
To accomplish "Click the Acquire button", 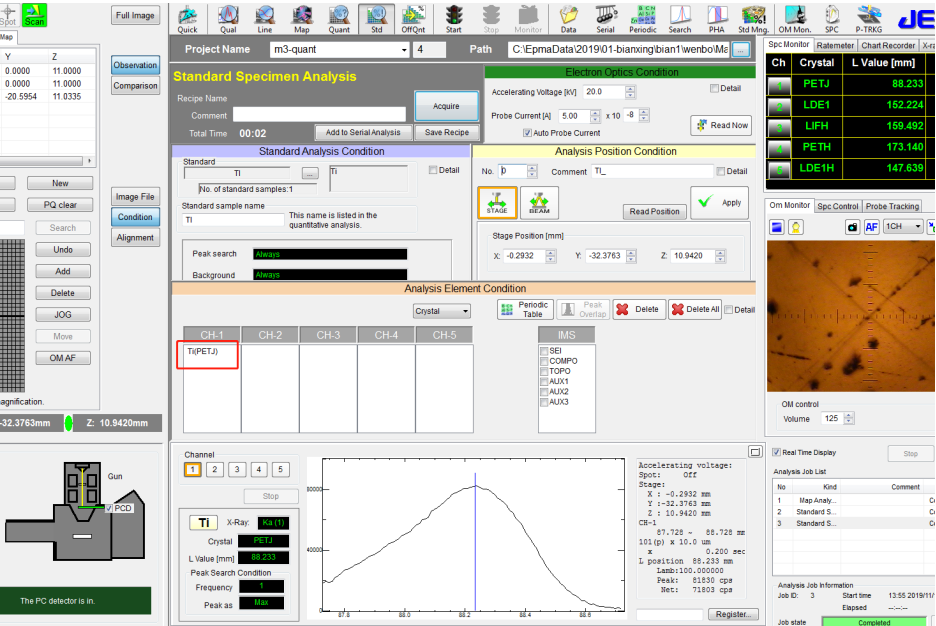I will point(446,106).
